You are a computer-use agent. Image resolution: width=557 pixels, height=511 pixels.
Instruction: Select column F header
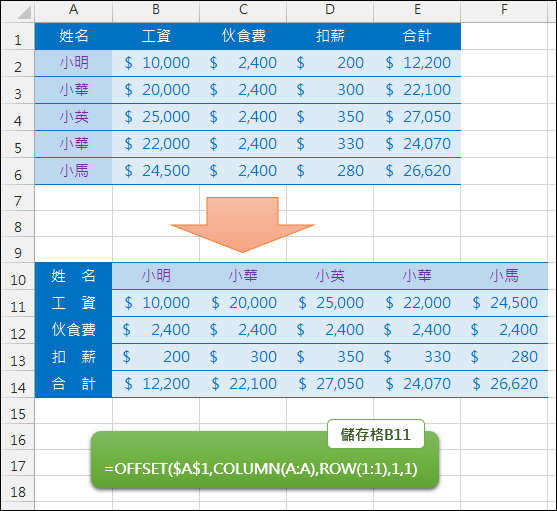tap(504, 10)
